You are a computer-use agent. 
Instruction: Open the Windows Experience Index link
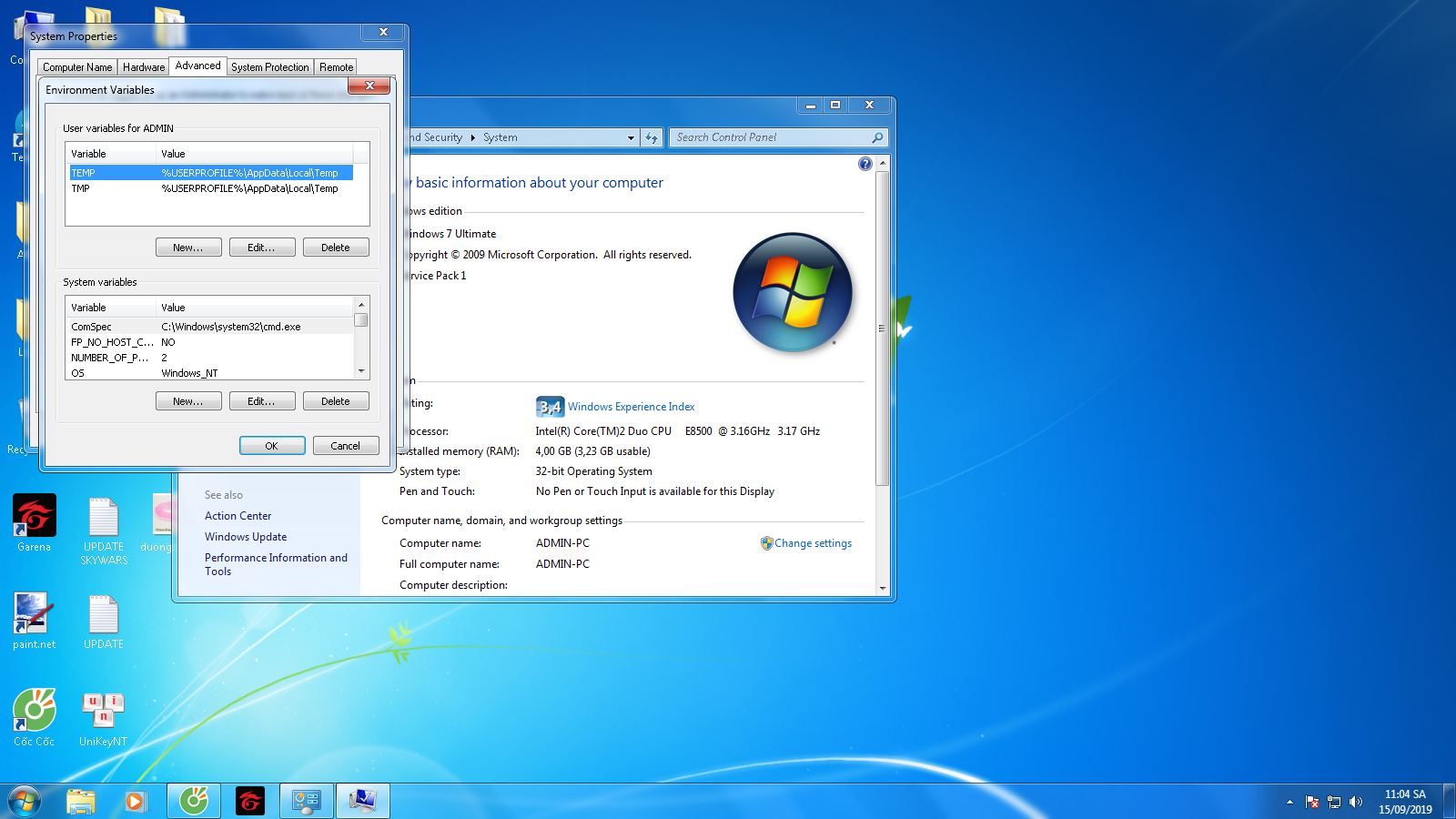(x=631, y=407)
